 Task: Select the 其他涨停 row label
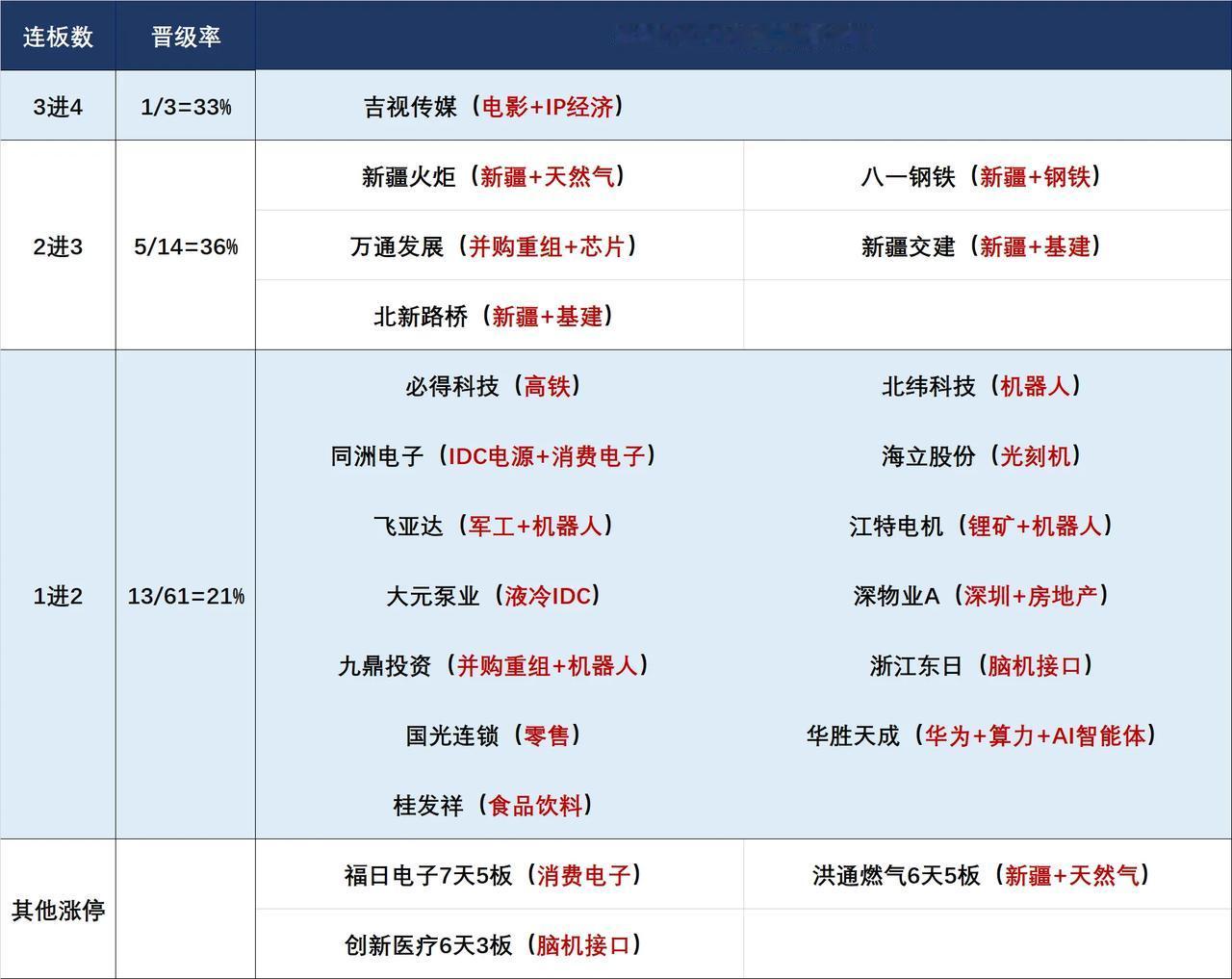point(58,910)
